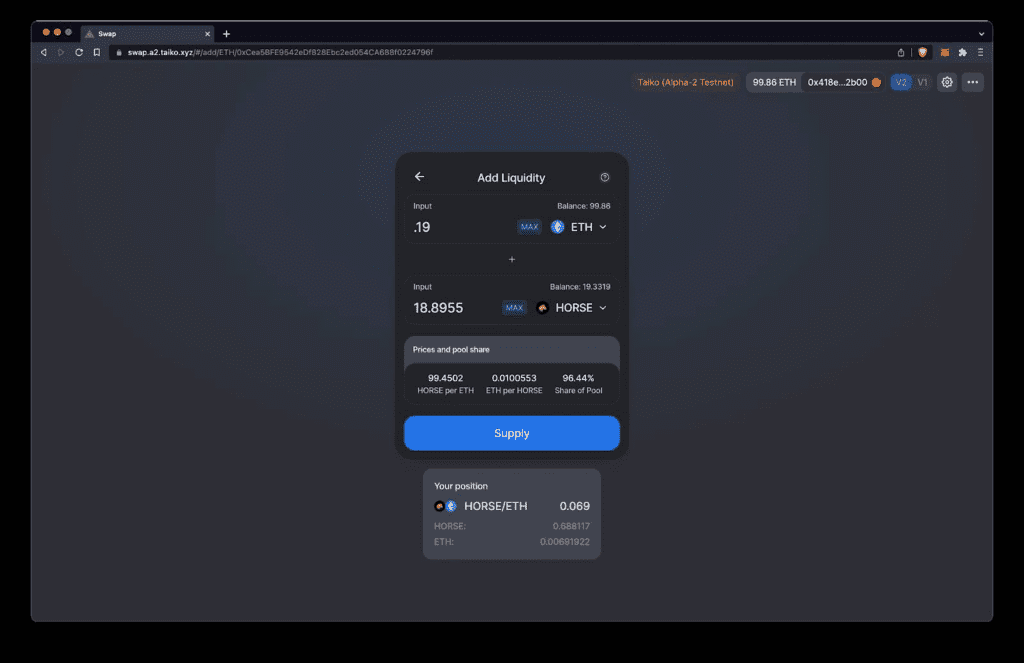Click MAX for the HORSE input
Screen dimensions: 1024x663
pyautogui.click(x=514, y=308)
